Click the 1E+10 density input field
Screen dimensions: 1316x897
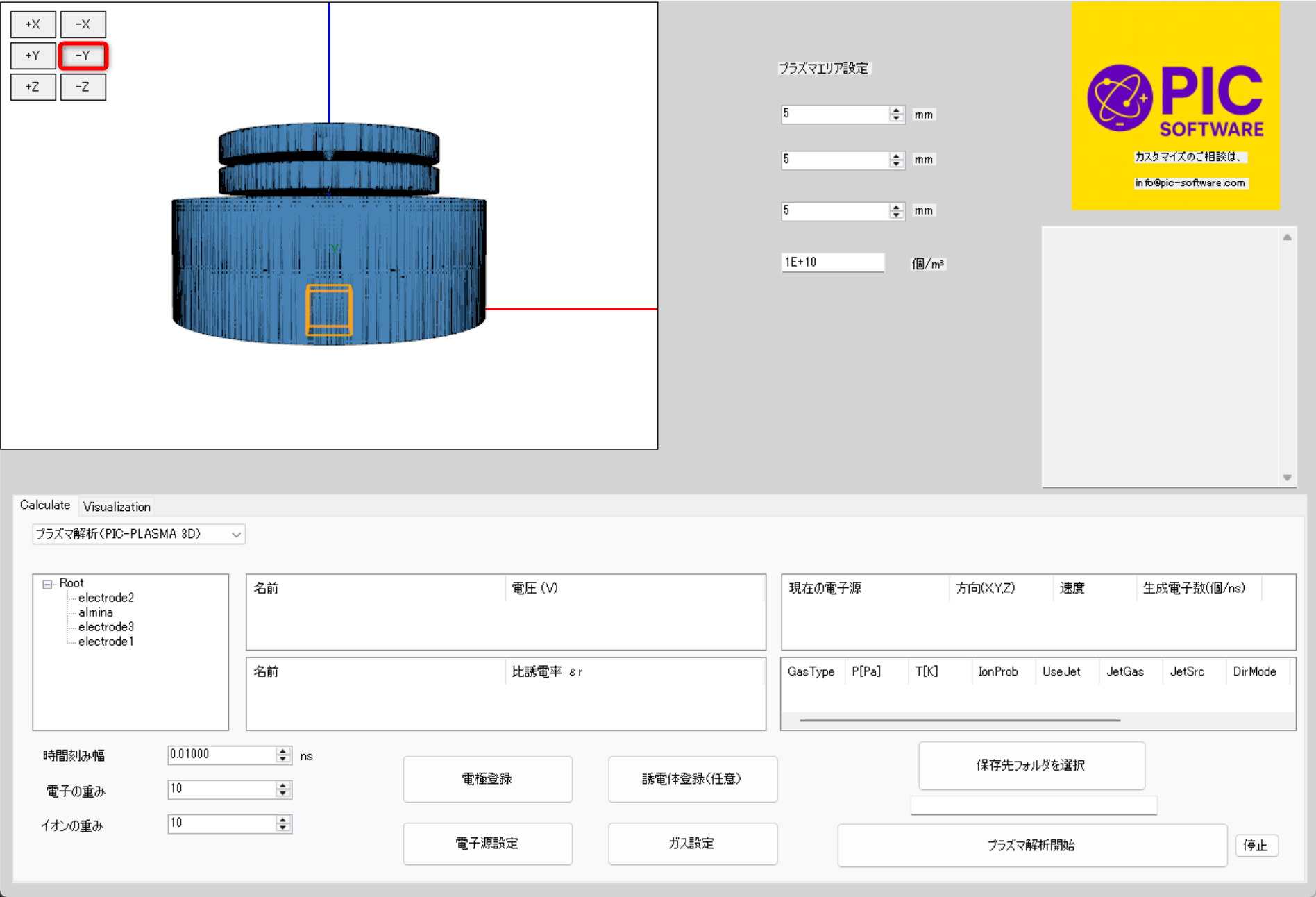[x=832, y=262]
